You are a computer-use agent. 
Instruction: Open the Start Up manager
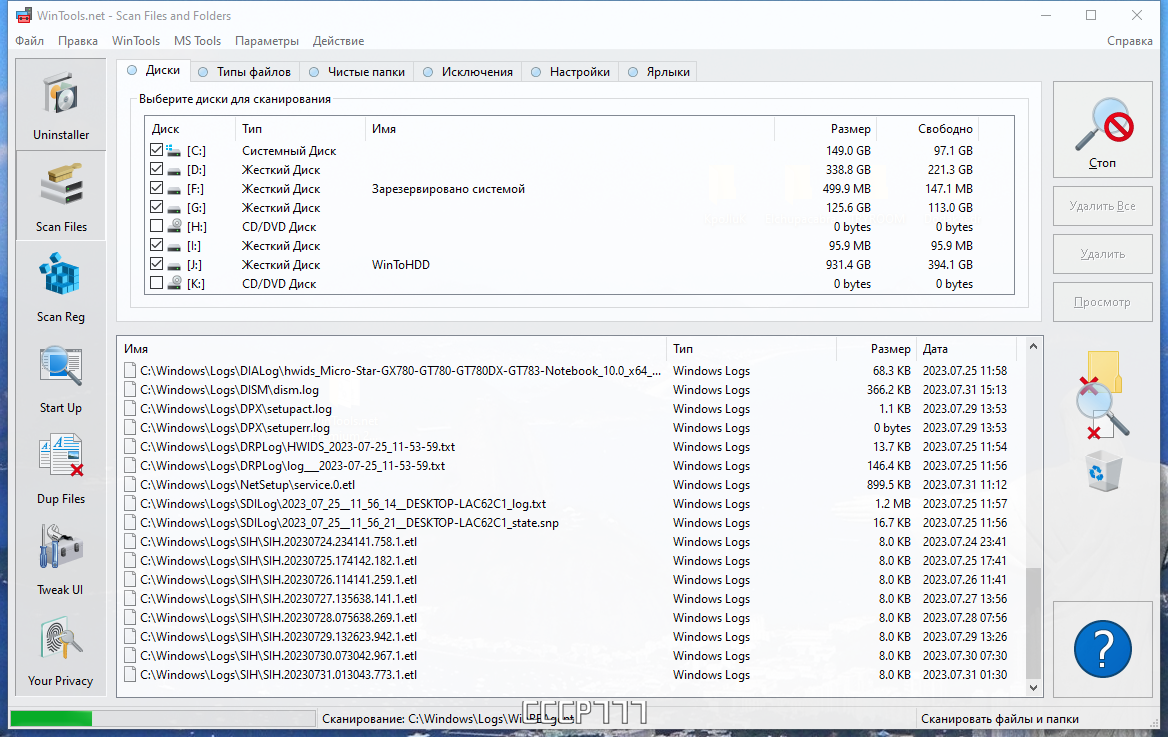(x=60, y=377)
